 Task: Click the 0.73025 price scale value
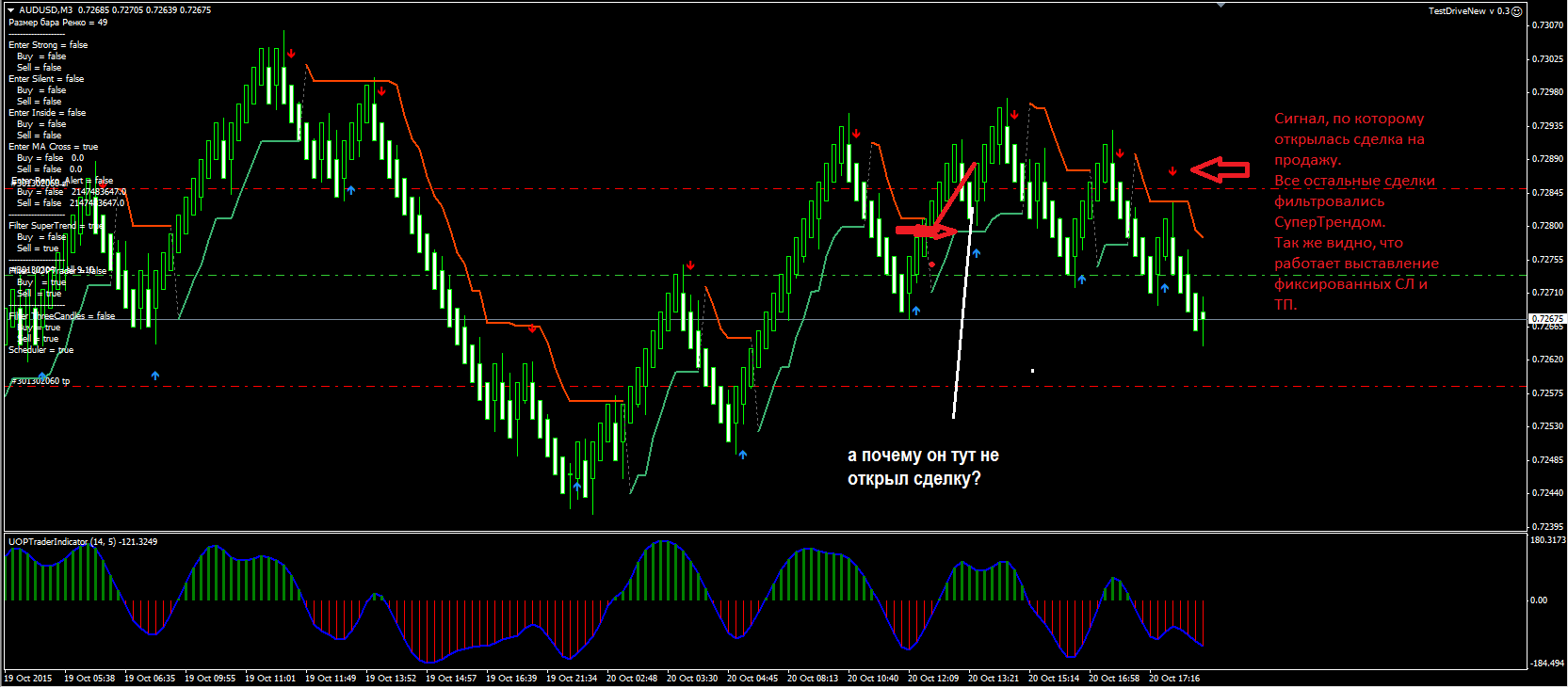tap(1548, 59)
